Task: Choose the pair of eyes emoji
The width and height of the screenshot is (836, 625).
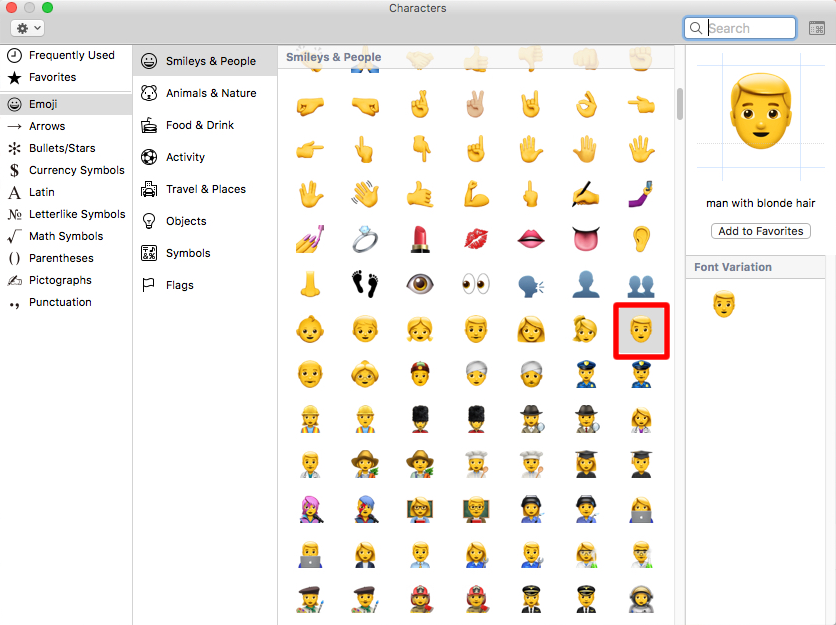Action: click(x=476, y=284)
